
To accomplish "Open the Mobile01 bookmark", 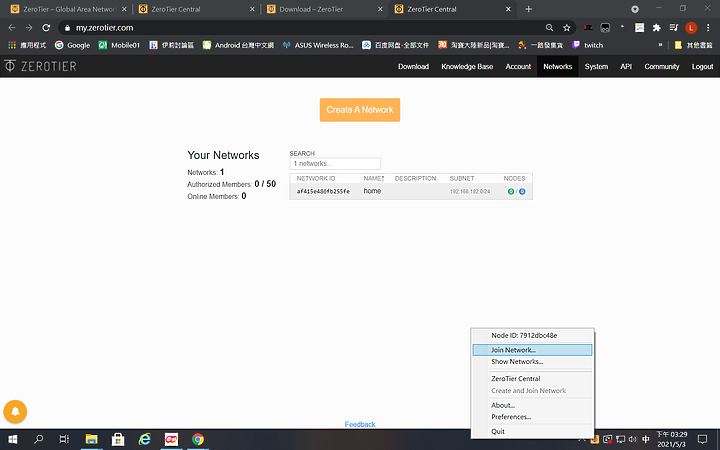I will point(119,45).
